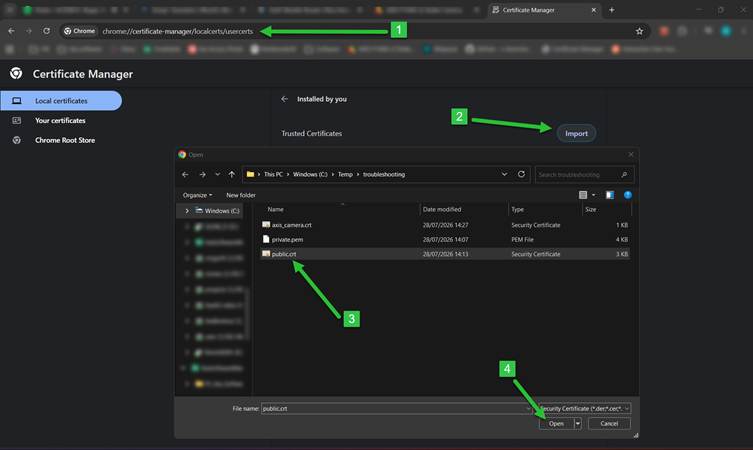Bookmark this page with the star icon
Image resolution: width=753 pixels, height=450 pixels.
click(x=639, y=31)
